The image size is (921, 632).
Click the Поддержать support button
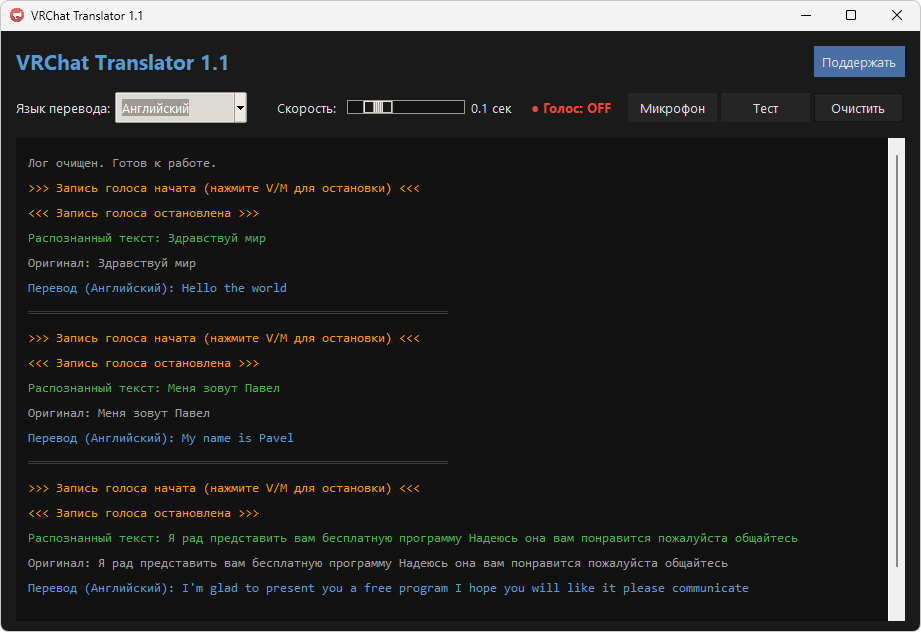(859, 62)
